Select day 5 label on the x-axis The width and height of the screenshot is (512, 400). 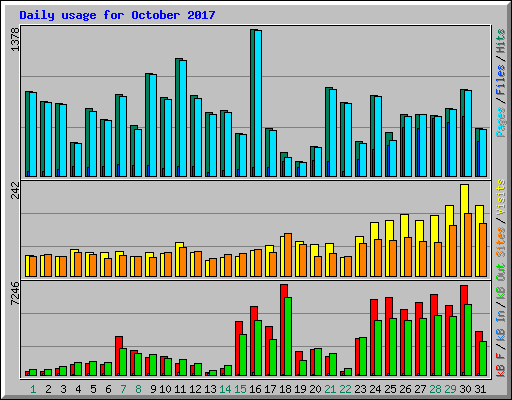point(93,389)
